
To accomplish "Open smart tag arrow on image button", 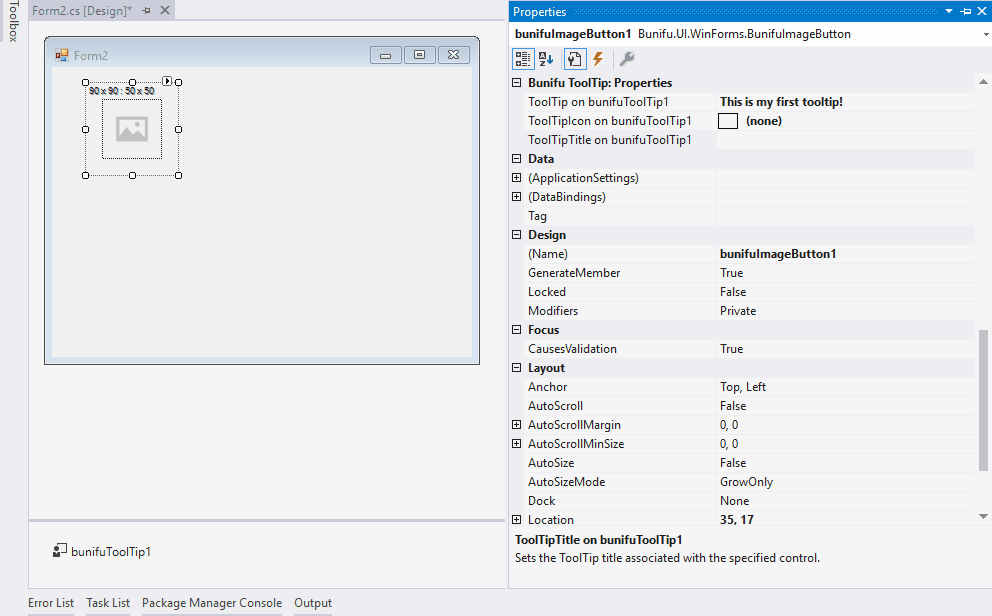I will (x=168, y=81).
